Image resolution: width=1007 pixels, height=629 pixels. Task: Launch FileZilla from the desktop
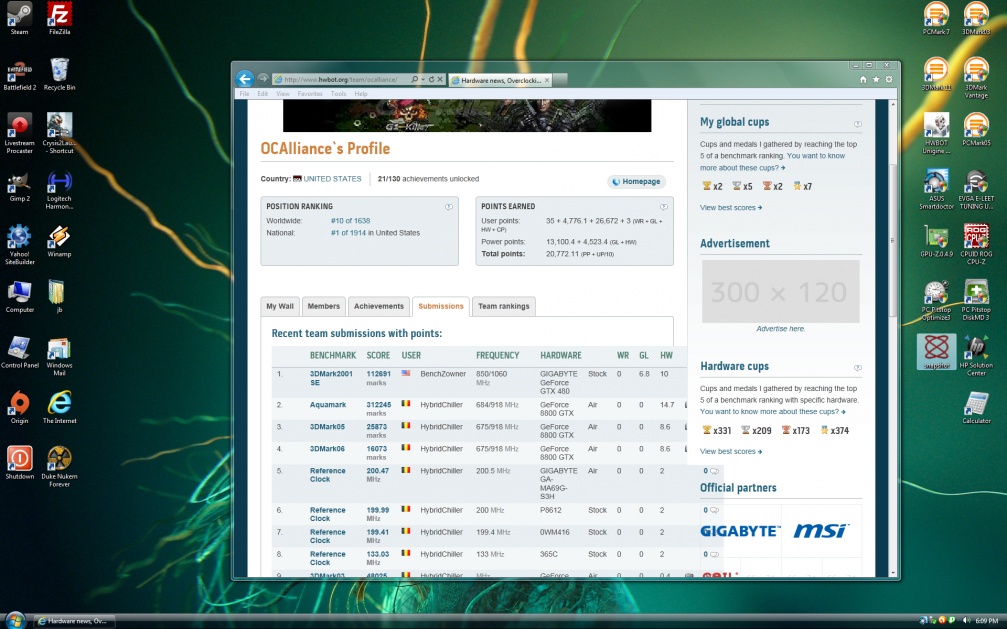point(59,15)
